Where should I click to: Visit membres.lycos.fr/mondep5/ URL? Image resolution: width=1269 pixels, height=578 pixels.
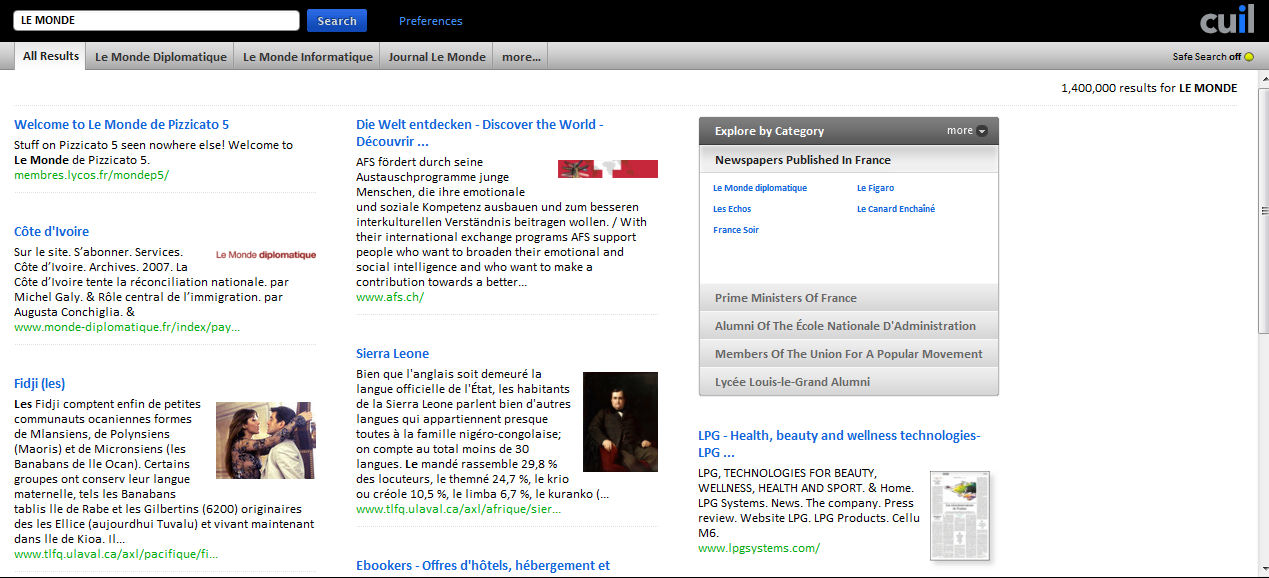click(92, 175)
